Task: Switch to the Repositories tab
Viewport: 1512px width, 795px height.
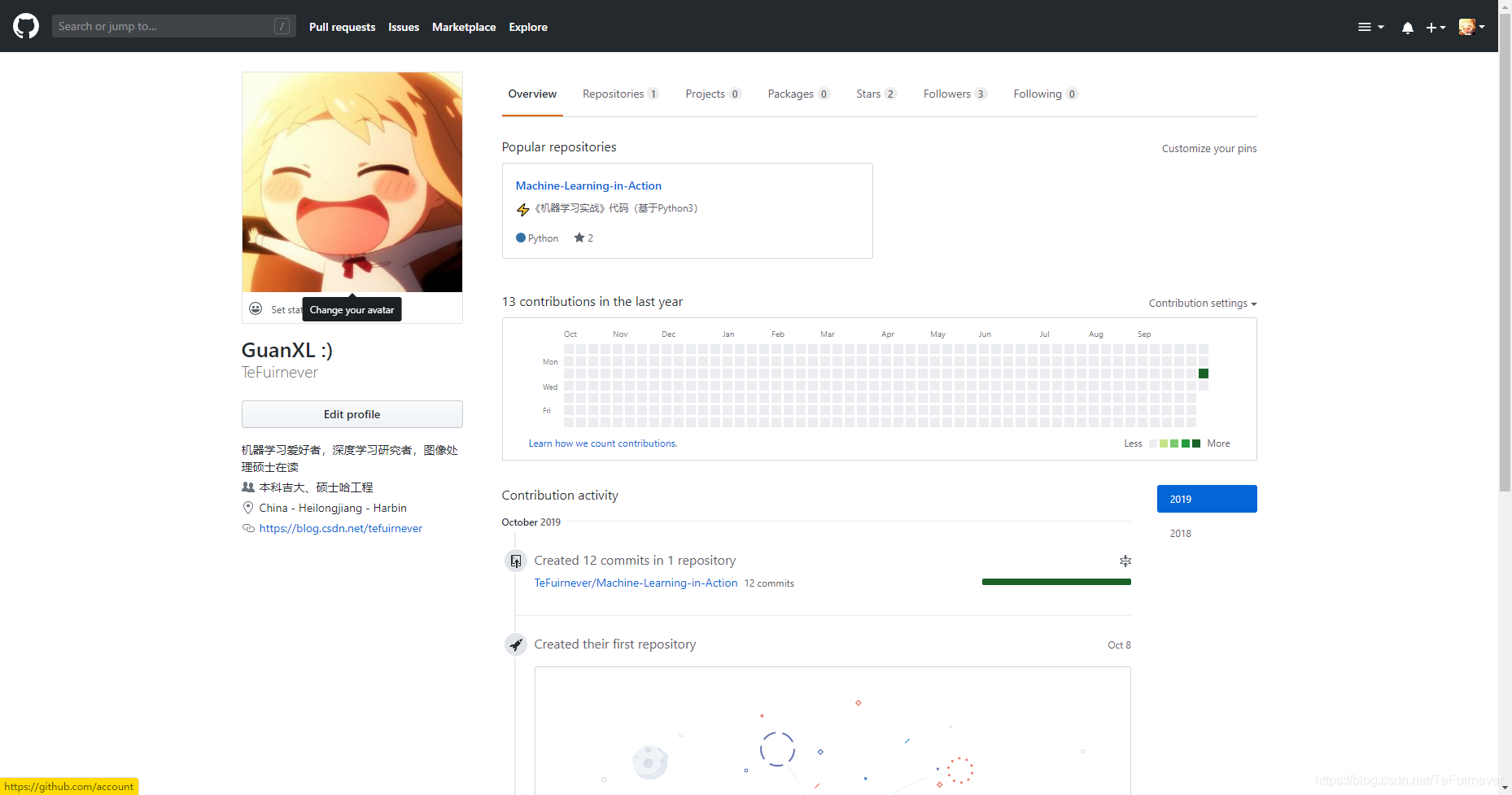Action: click(x=621, y=94)
